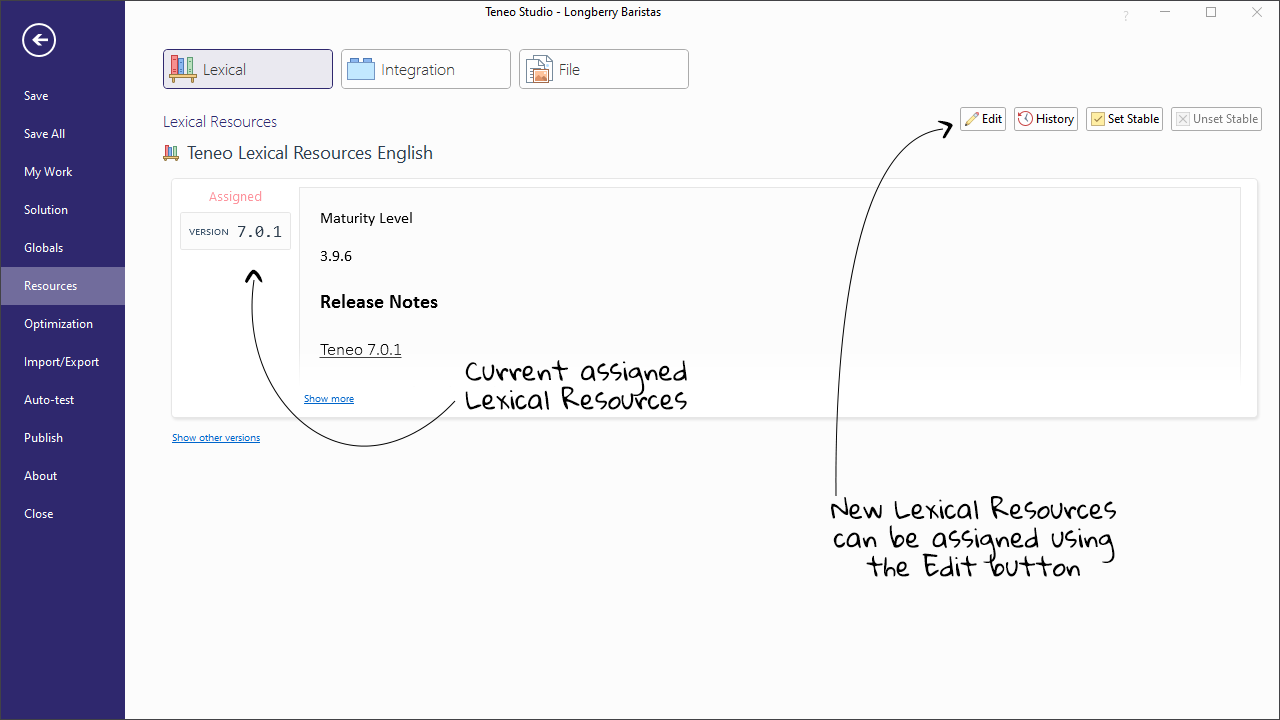Close the Teneo Studio window
The width and height of the screenshot is (1280, 720).
(1257, 13)
